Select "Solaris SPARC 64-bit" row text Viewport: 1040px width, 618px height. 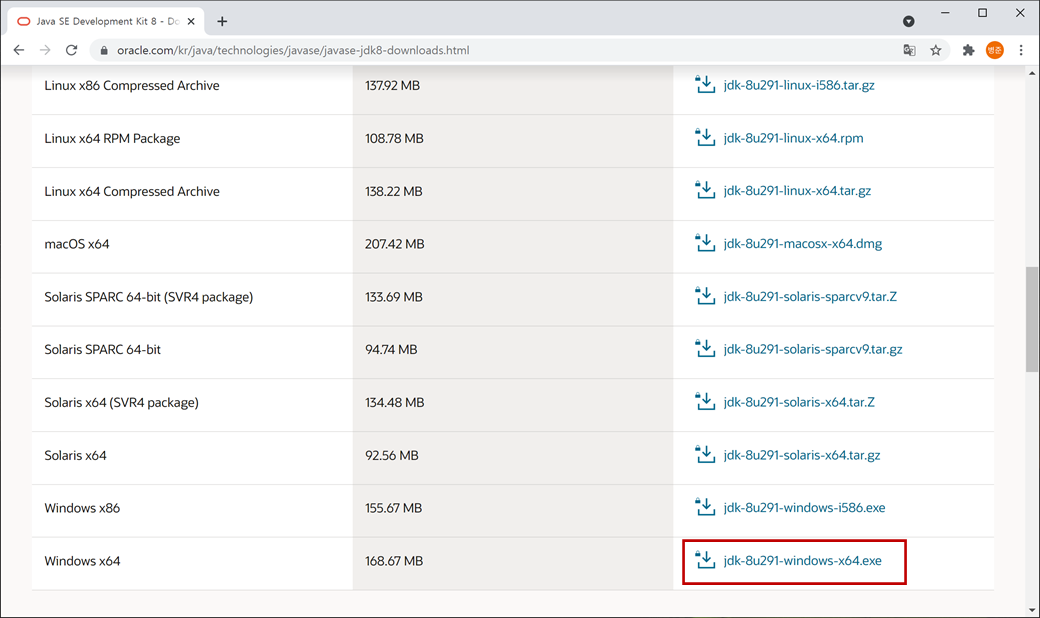pos(103,349)
